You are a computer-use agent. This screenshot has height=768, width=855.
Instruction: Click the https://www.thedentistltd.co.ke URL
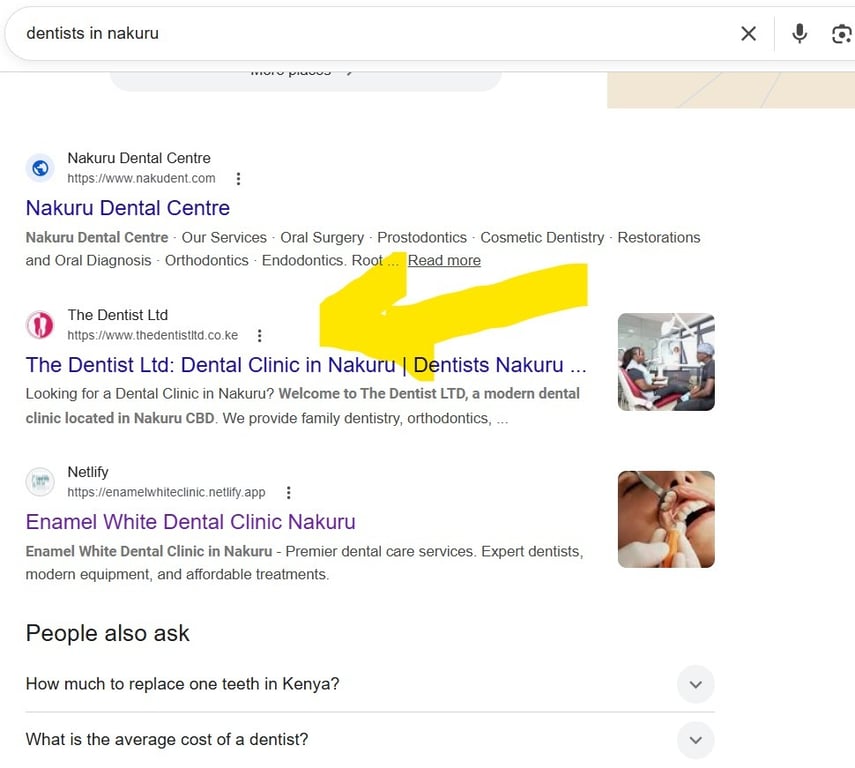pyautogui.click(x=153, y=335)
